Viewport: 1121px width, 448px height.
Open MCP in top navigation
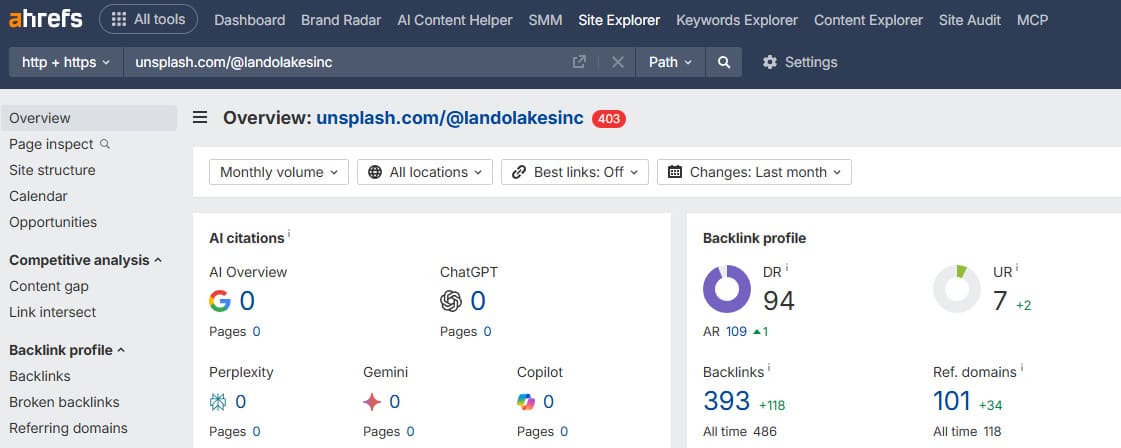click(x=1032, y=20)
